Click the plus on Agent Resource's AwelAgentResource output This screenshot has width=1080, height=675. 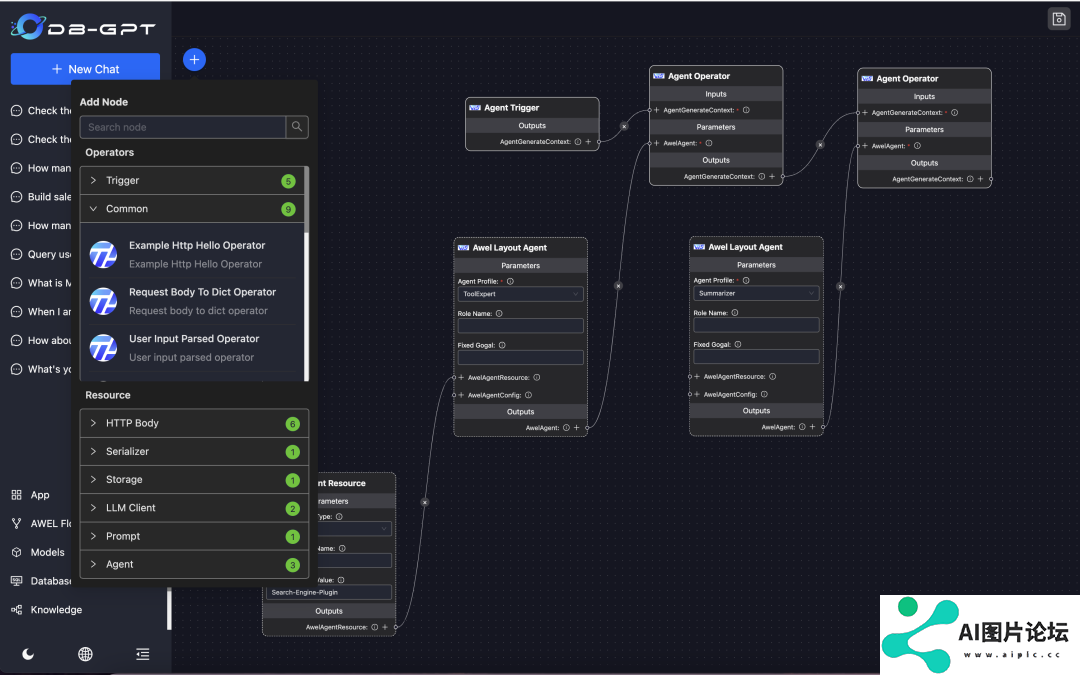click(x=385, y=627)
